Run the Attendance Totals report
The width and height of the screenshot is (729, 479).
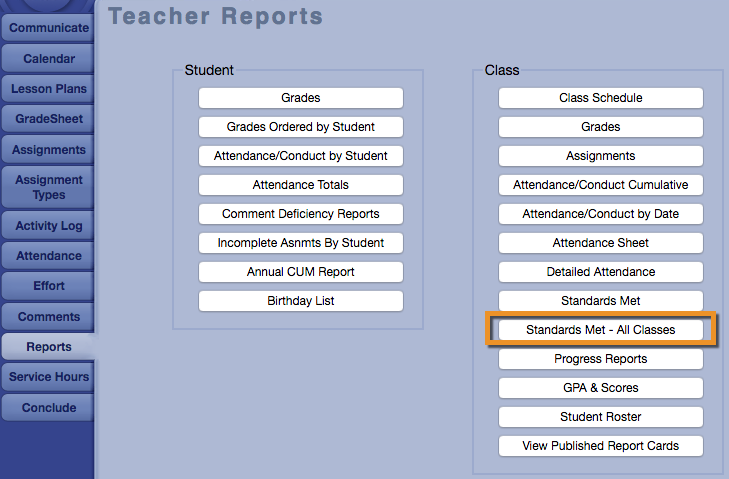click(300, 185)
